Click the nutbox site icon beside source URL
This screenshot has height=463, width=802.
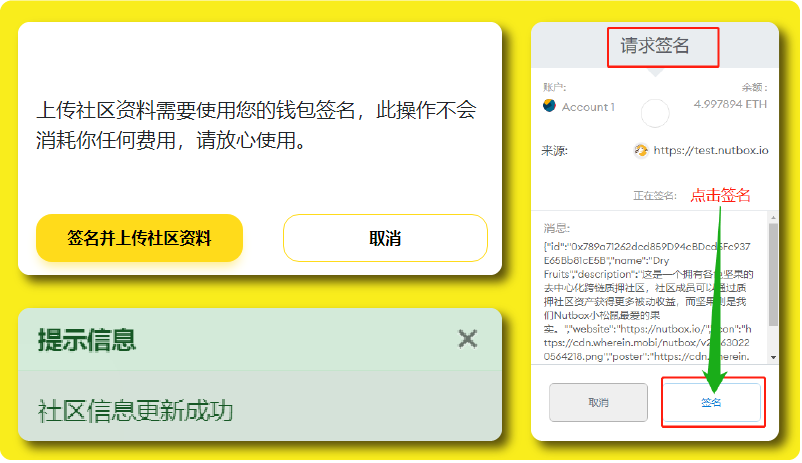point(640,150)
